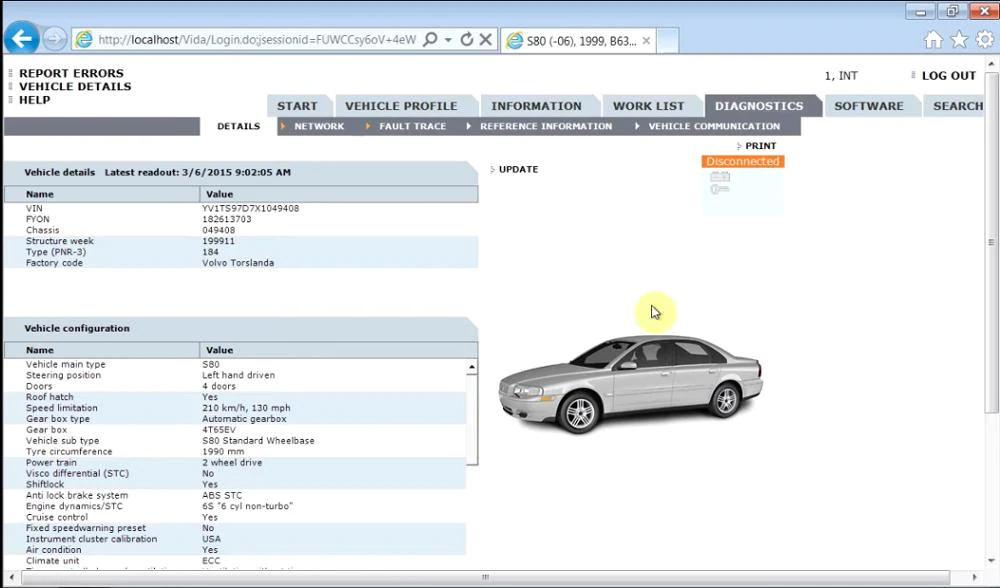Open VEHICLE DETAILS link

(x=75, y=87)
